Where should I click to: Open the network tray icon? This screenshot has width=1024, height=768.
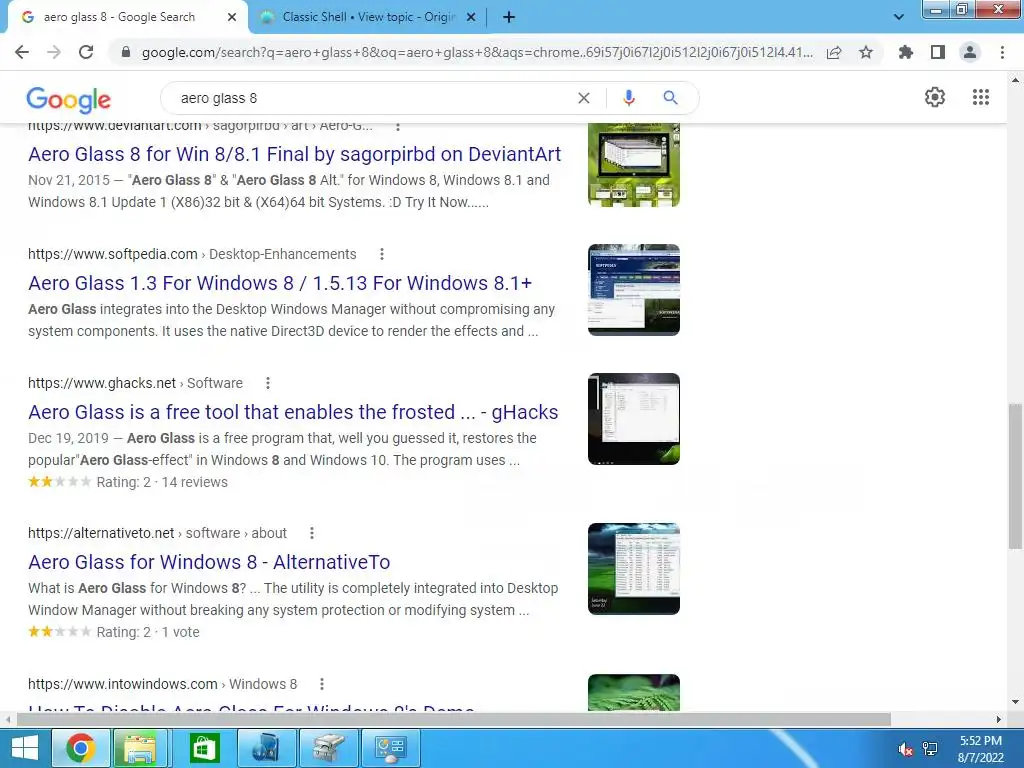click(930, 749)
